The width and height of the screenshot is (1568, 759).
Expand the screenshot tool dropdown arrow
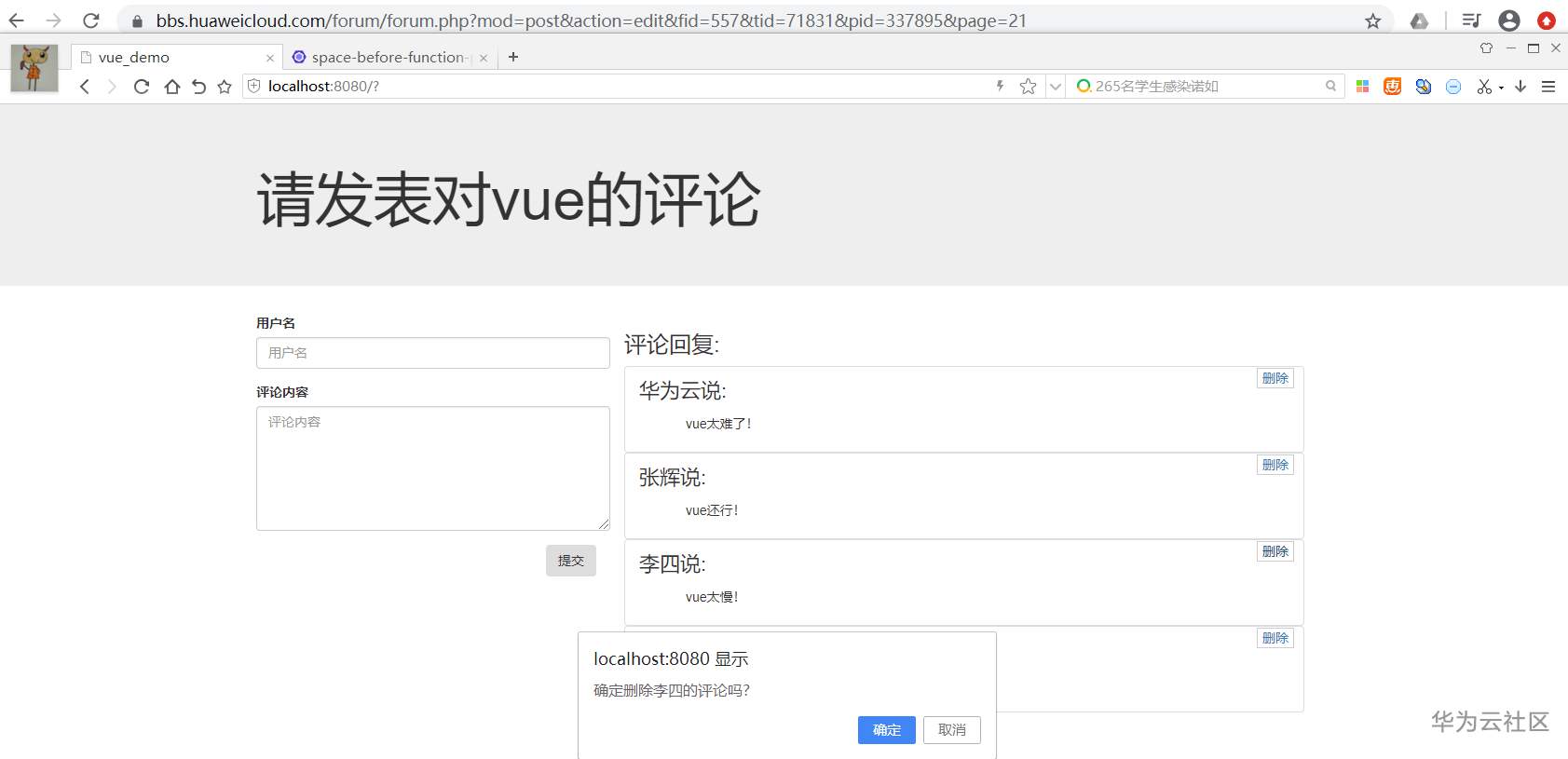pos(1501,88)
